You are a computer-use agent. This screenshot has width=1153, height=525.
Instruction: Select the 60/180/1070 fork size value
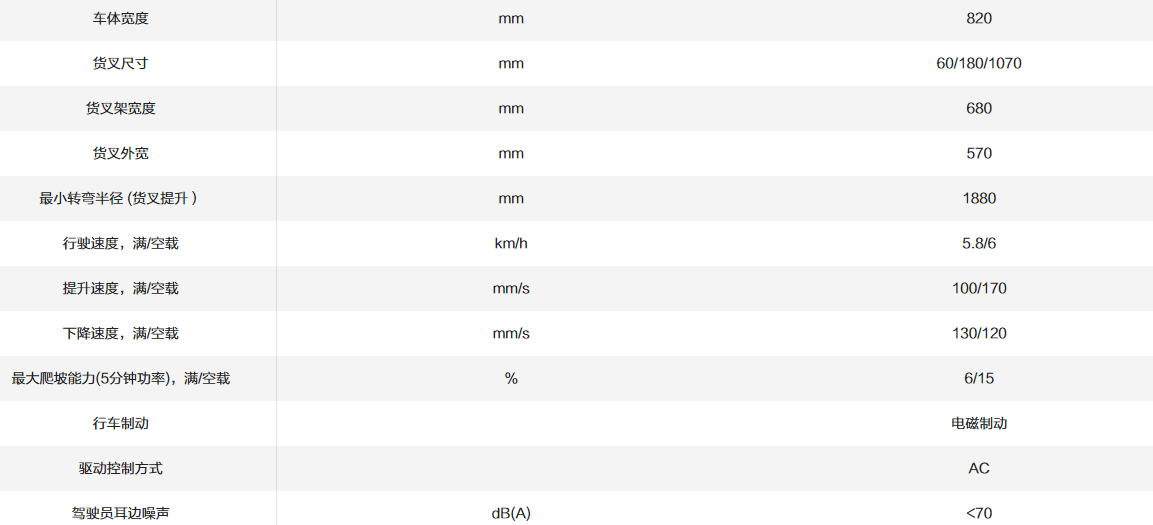979,63
